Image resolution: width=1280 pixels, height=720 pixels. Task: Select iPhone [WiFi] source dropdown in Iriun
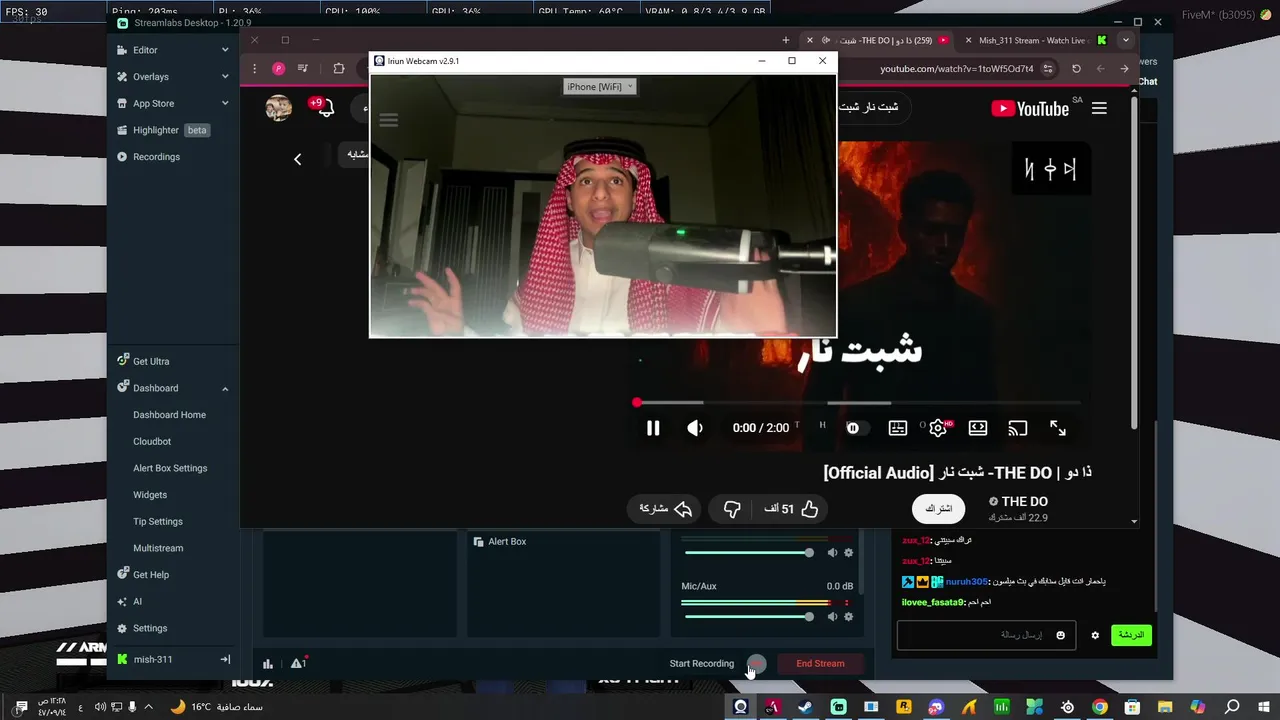(600, 87)
